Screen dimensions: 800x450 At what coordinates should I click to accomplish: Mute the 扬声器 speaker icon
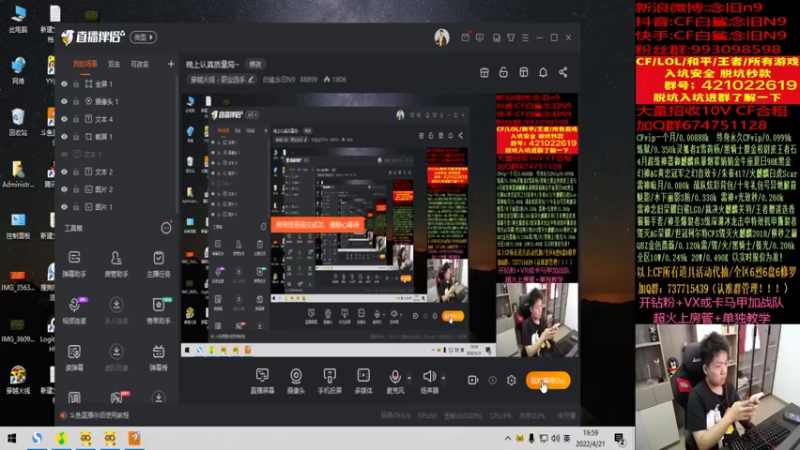pos(429,377)
